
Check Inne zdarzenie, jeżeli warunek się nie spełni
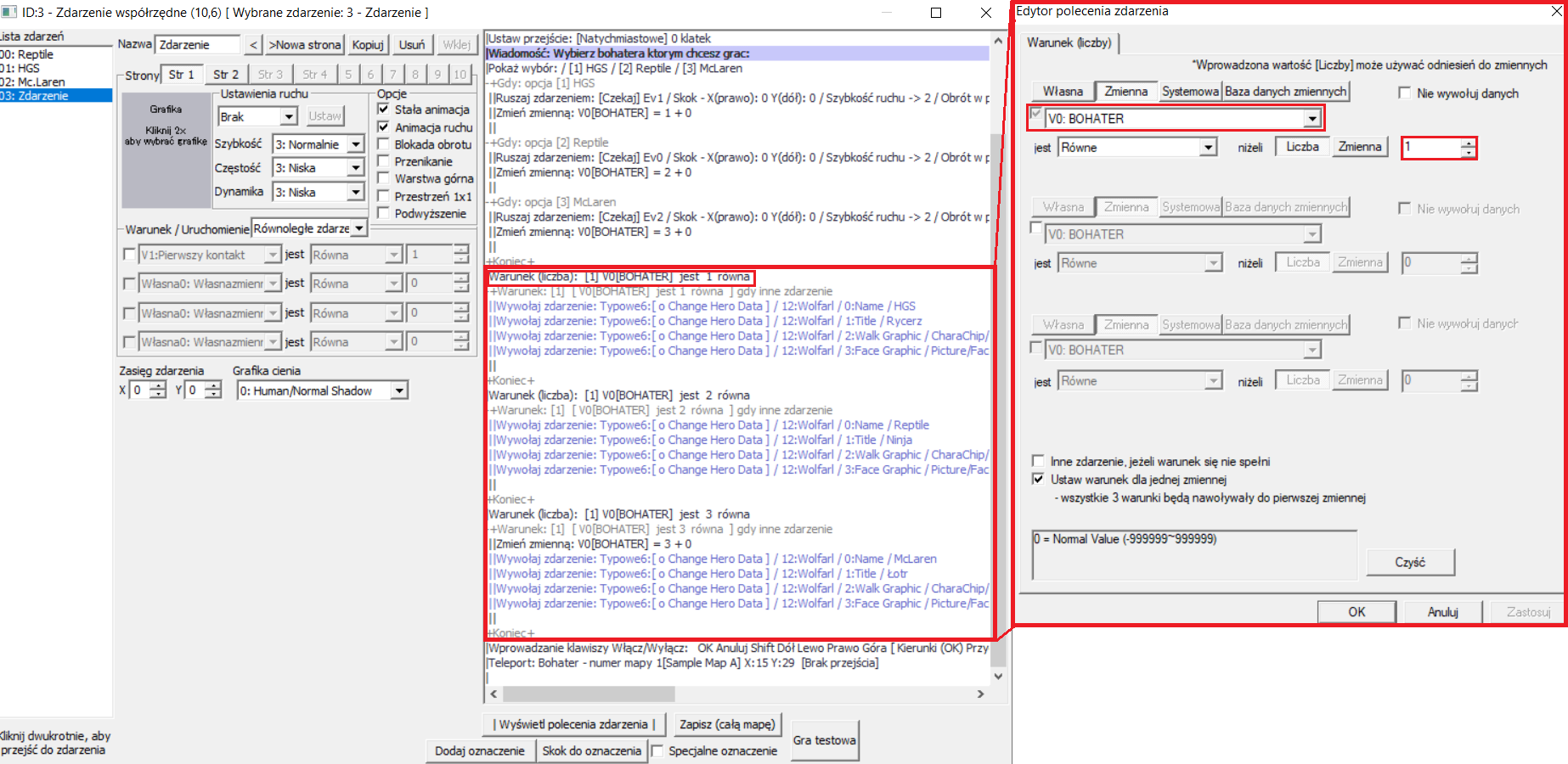(x=1038, y=461)
